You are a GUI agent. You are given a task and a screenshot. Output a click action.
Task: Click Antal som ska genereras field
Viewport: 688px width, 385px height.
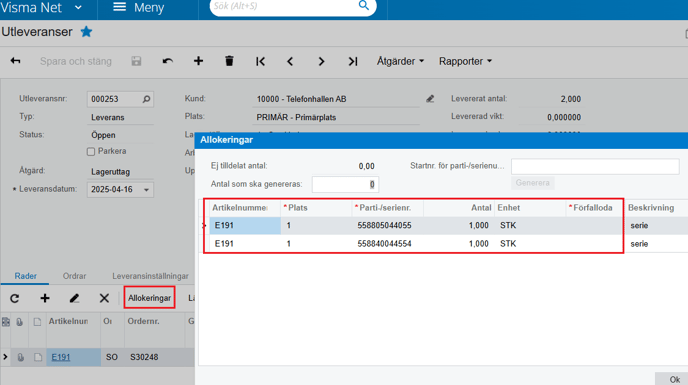345,184
